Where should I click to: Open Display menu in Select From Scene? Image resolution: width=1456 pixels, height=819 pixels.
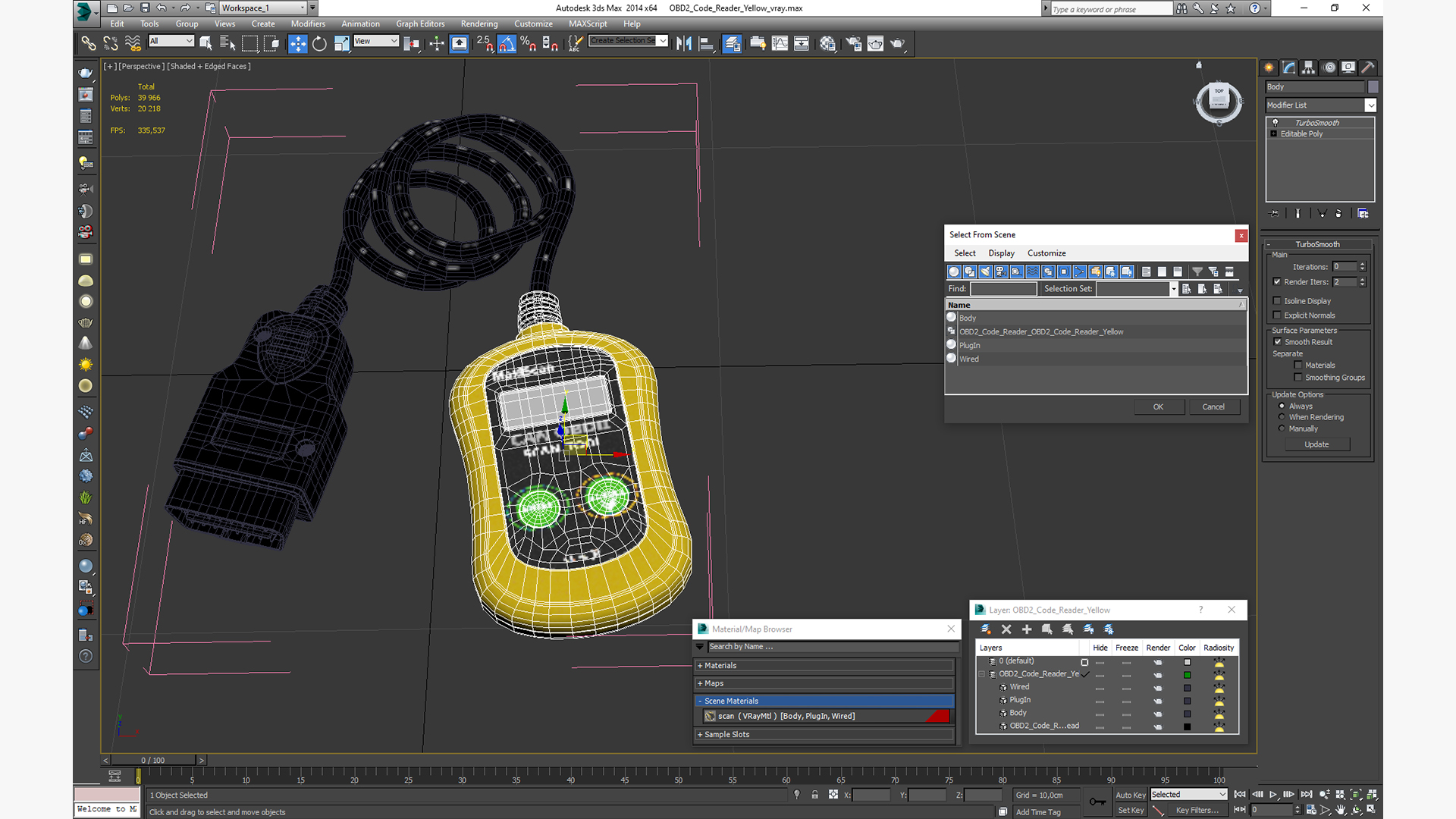point(1001,253)
